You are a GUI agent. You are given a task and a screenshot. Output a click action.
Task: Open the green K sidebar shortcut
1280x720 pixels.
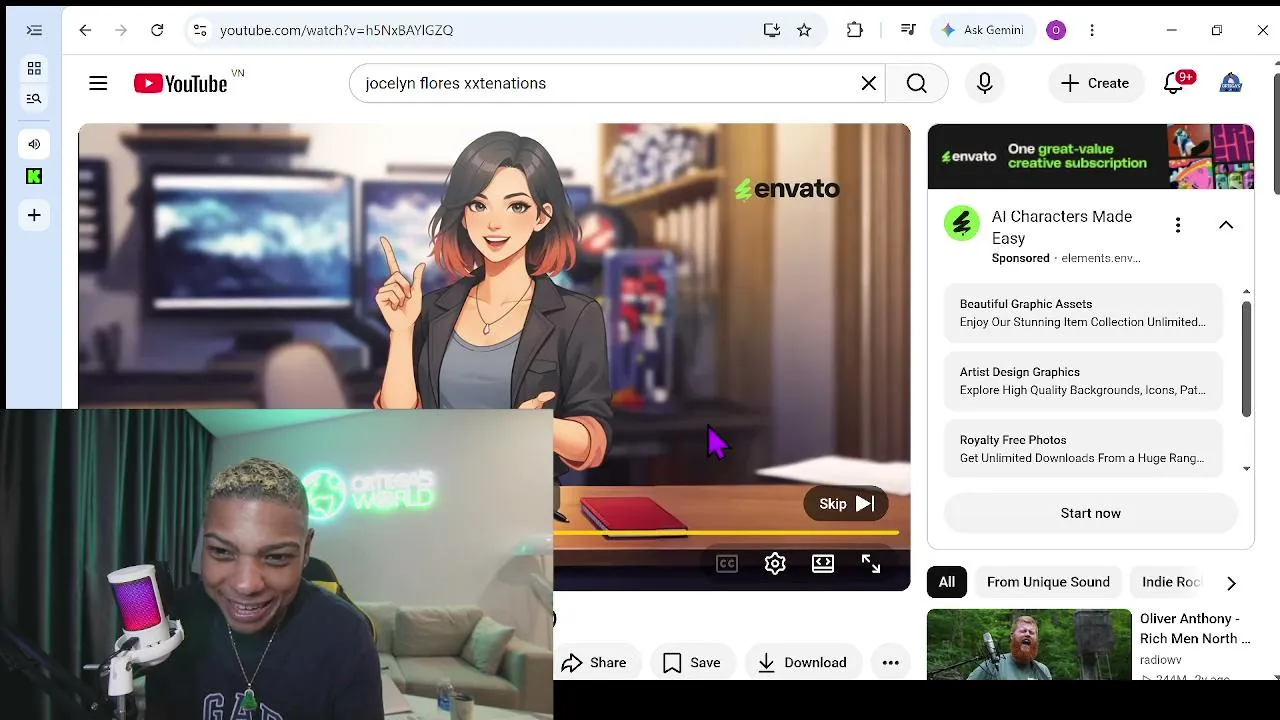click(34, 176)
